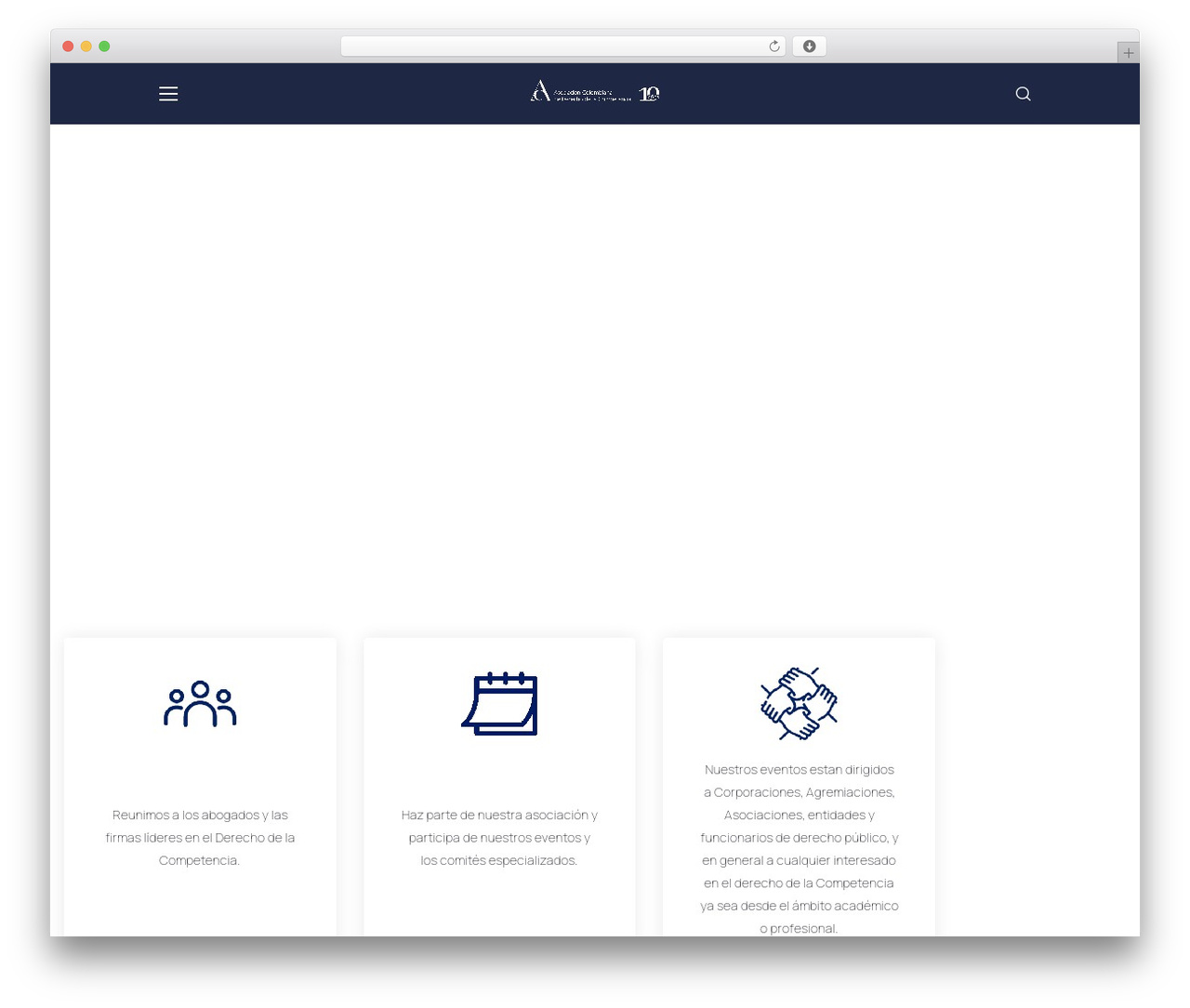Select text 'firmas líderes en el Derecho de la'
This screenshot has height=1008, width=1190.
200,838
